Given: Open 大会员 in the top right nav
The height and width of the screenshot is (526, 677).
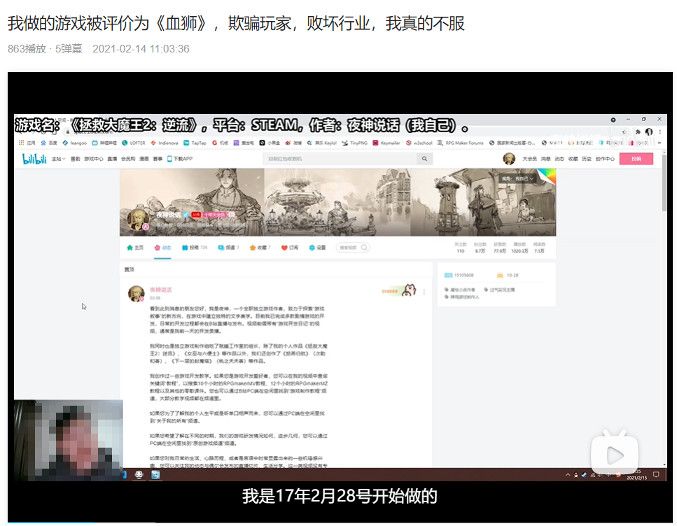Looking at the screenshot, I should click(x=529, y=159).
